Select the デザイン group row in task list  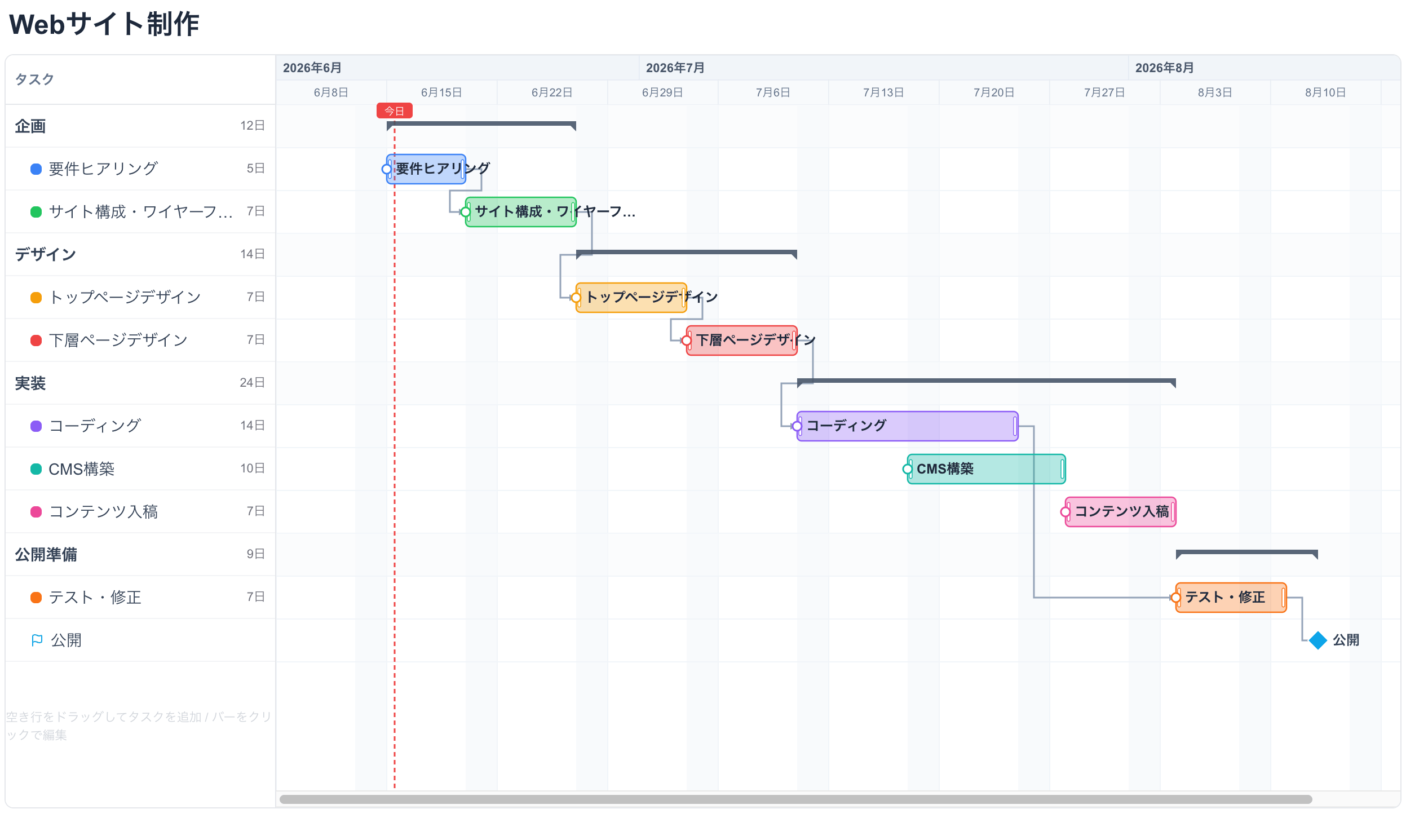(140, 254)
